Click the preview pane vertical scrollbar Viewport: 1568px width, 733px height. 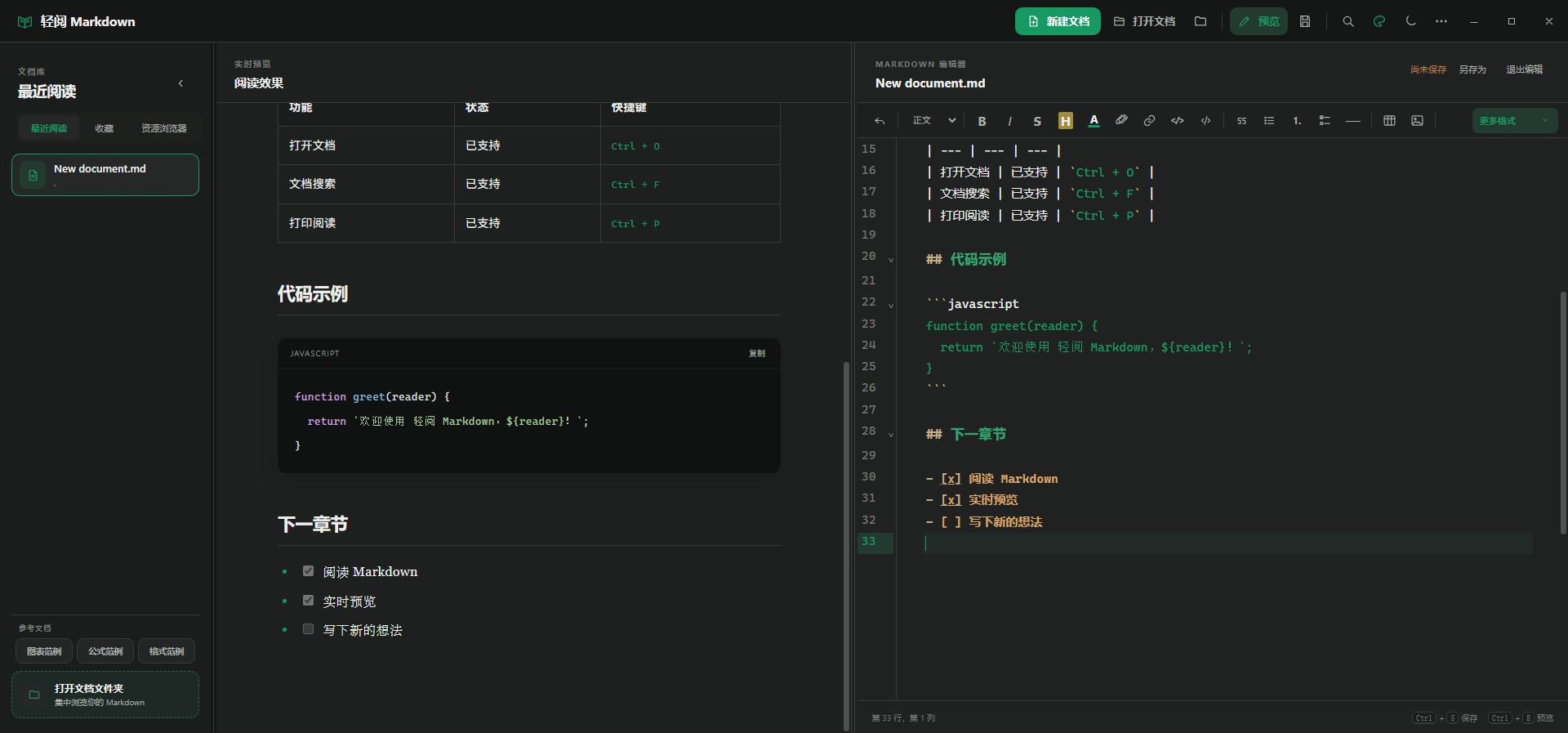(x=846, y=546)
